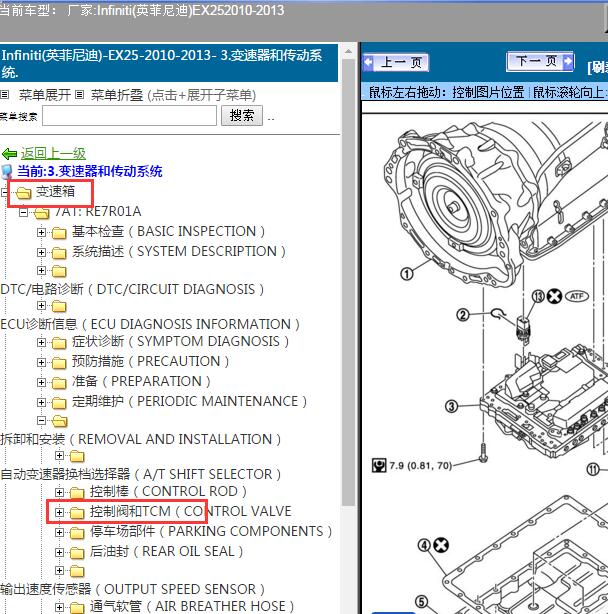Click the folder icon beside 基本检查 BASIC INSPECTION

59,233
